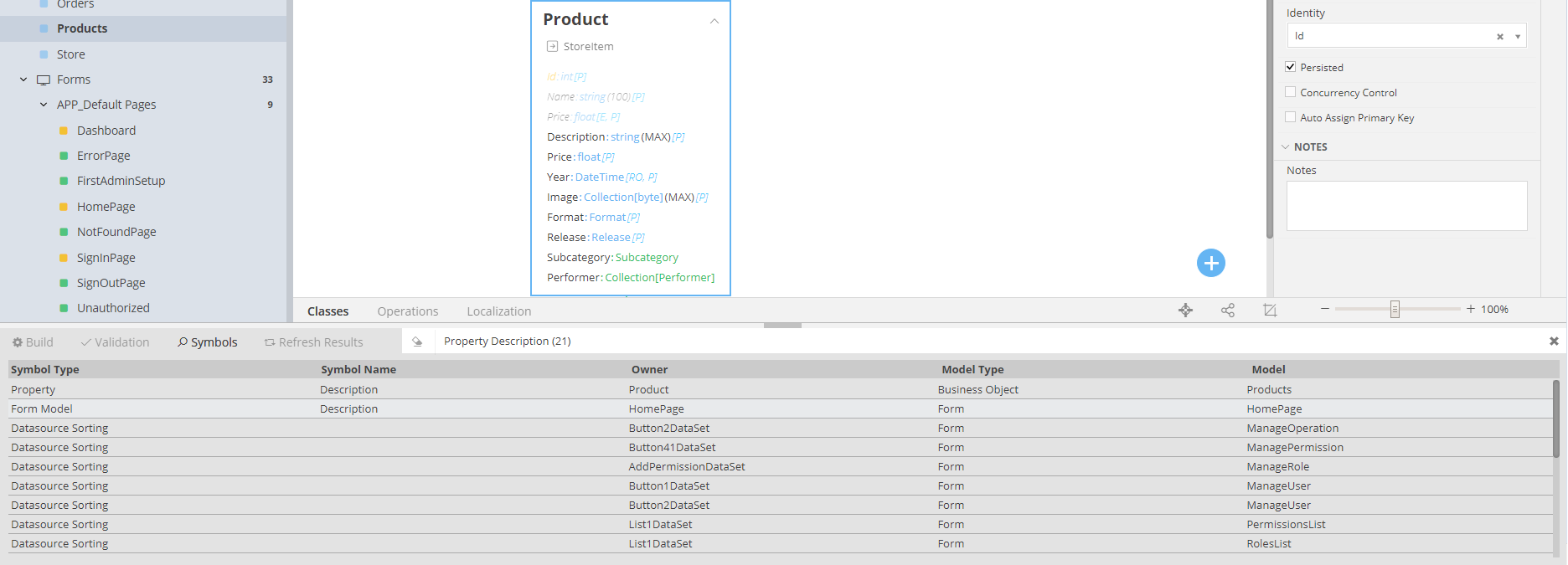Open the Unauthorized form
This screenshot has width=1568, height=565.
pyautogui.click(x=113, y=308)
